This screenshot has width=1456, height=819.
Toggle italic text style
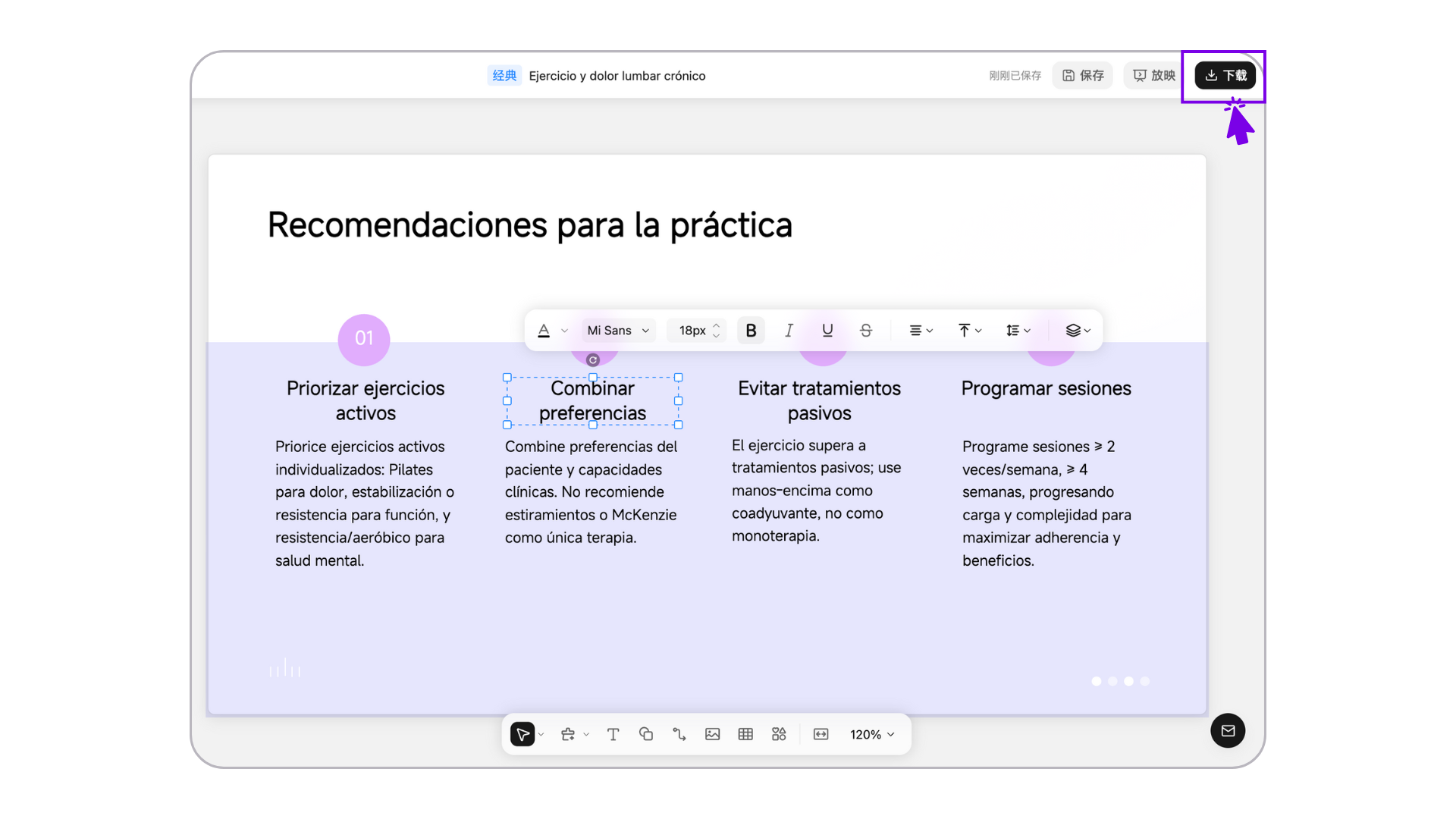[789, 331]
